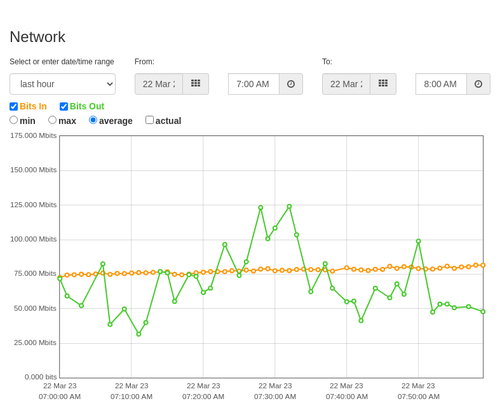
Task: Click the To time field 8:00 AM
Action: (x=441, y=84)
